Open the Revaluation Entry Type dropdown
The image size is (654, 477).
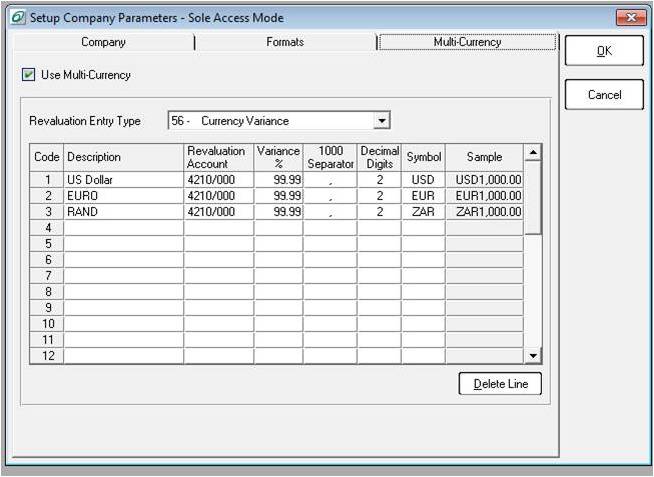point(381,121)
